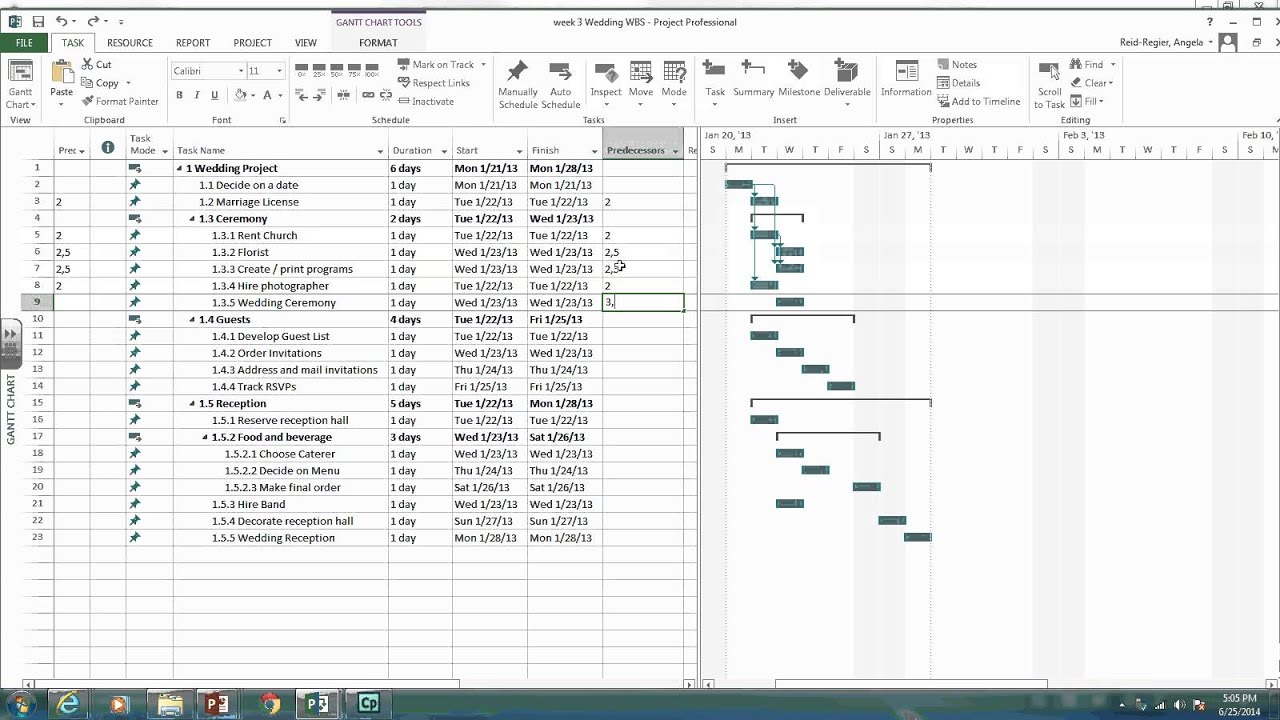
Task: Collapse the 1.4 Guests summary task
Action: click(x=193, y=320)
